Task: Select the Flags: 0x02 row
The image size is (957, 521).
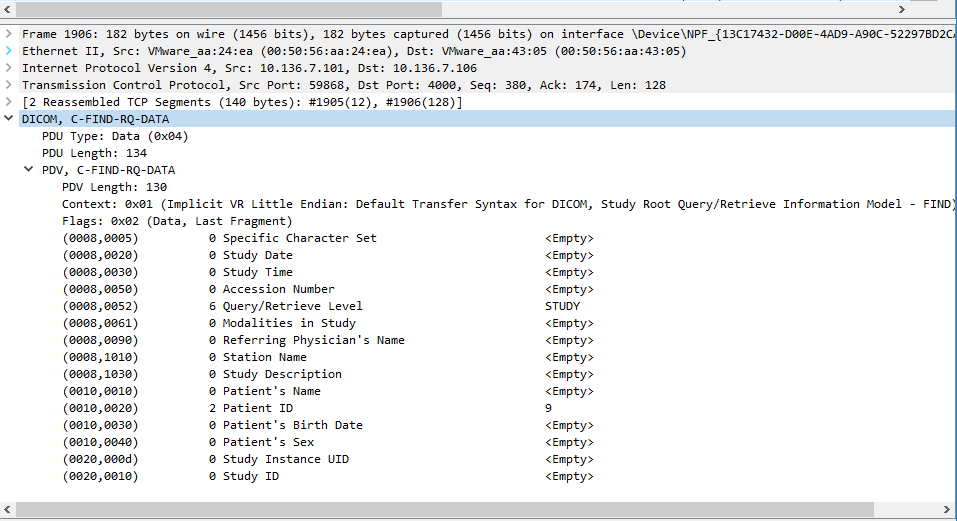Action: (x=176, y=221)
